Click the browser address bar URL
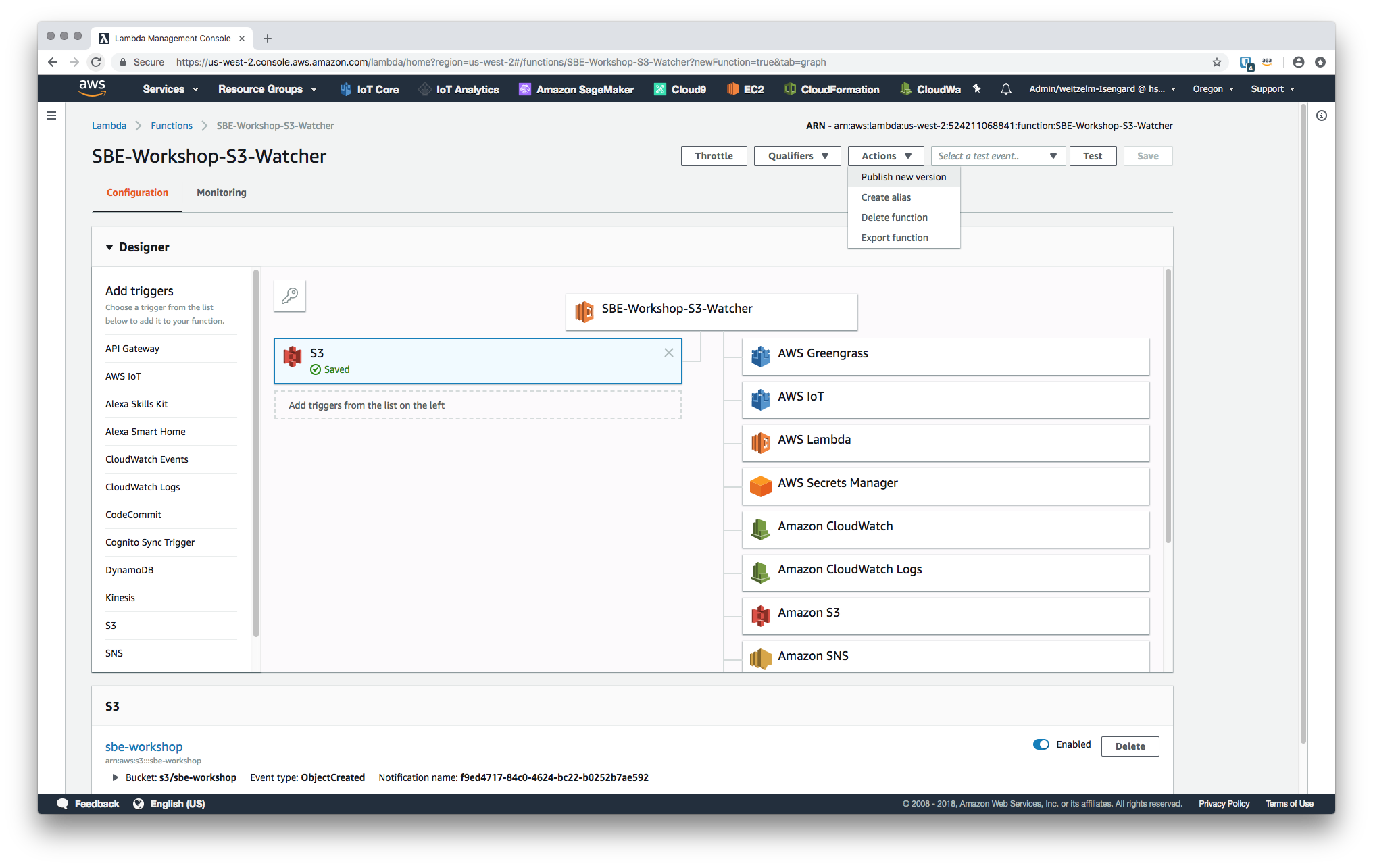Viewport: 1373px width, 868px height. click(501, 62)
